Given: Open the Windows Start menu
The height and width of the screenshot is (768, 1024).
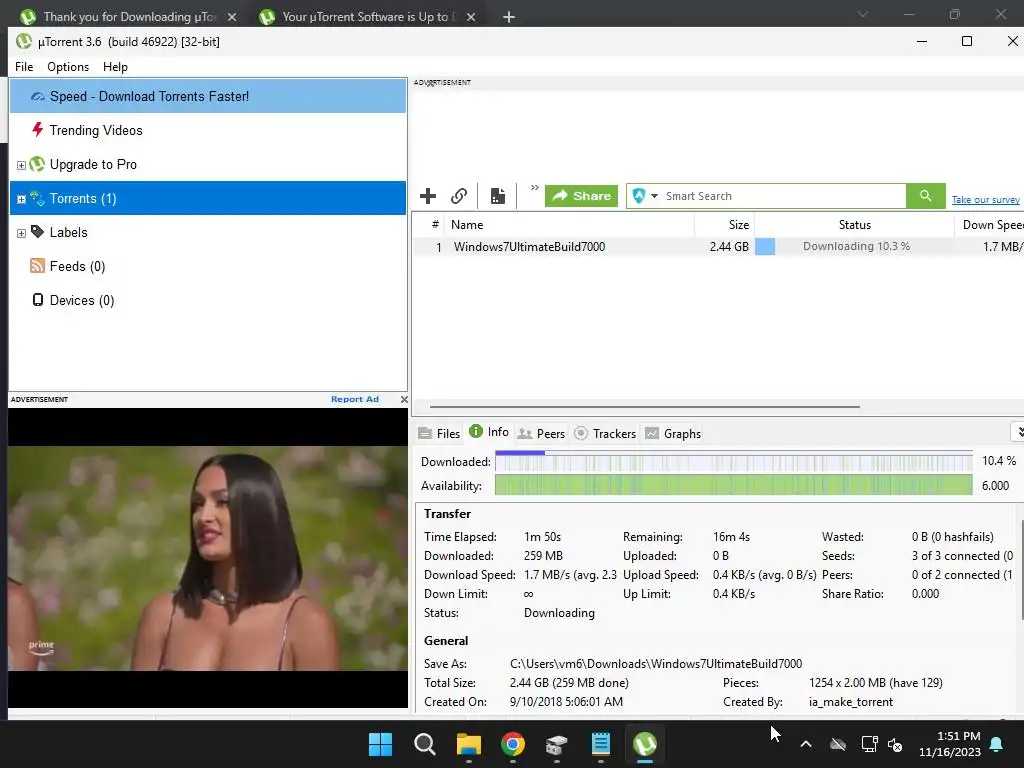Looking at the screenshot, I should [x=380, y=744].
